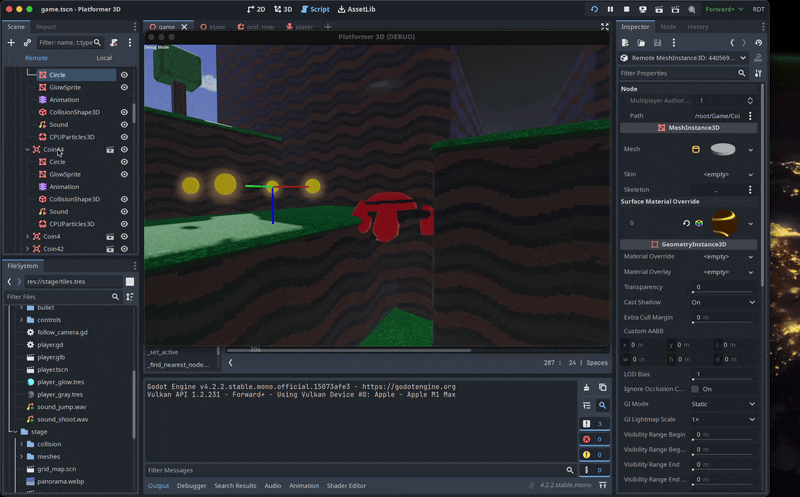
Task: Stop the running project
Action: [x=626, y=9]
